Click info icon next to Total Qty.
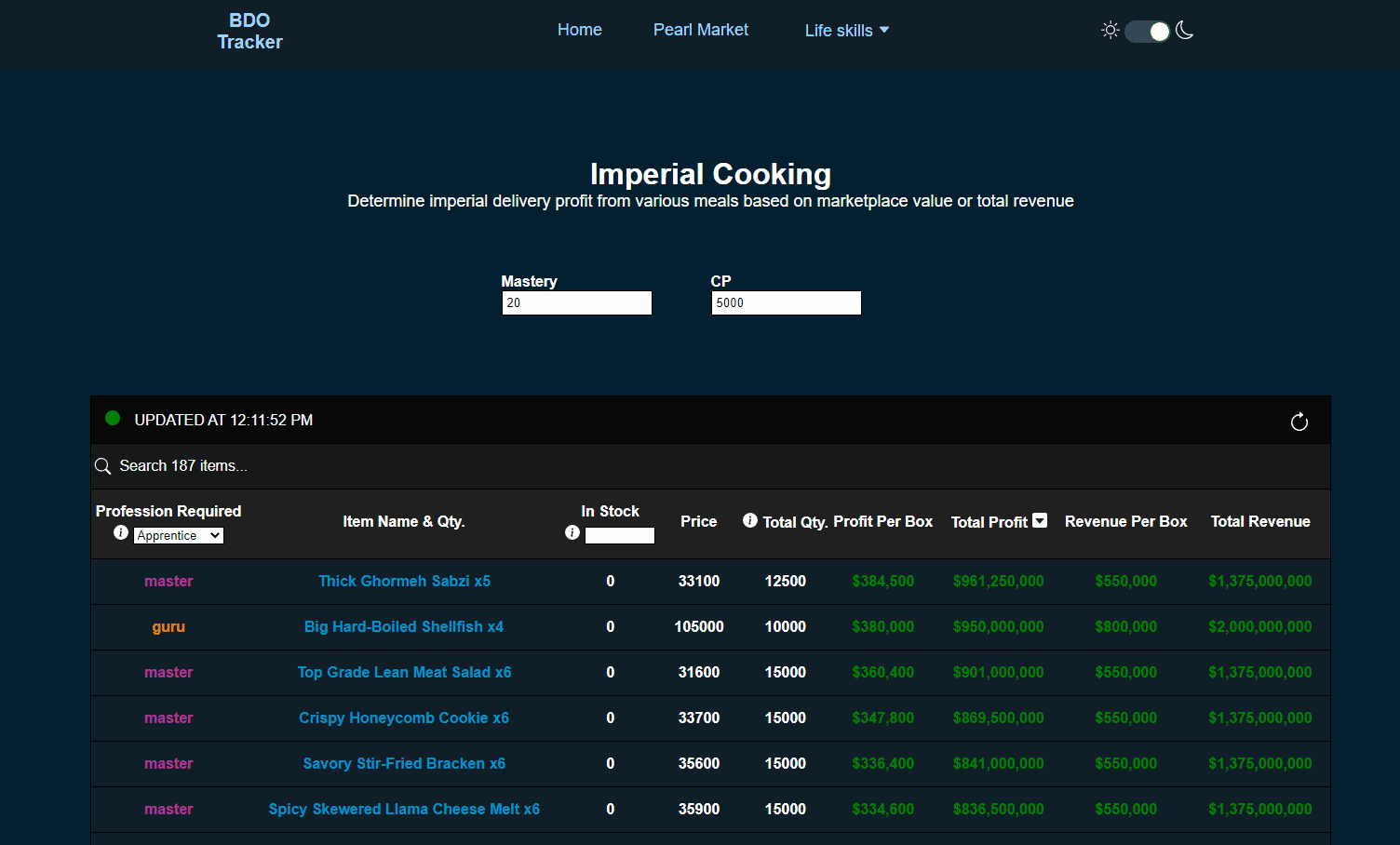This screenshot has width=1400, height=845. [750, 520]
